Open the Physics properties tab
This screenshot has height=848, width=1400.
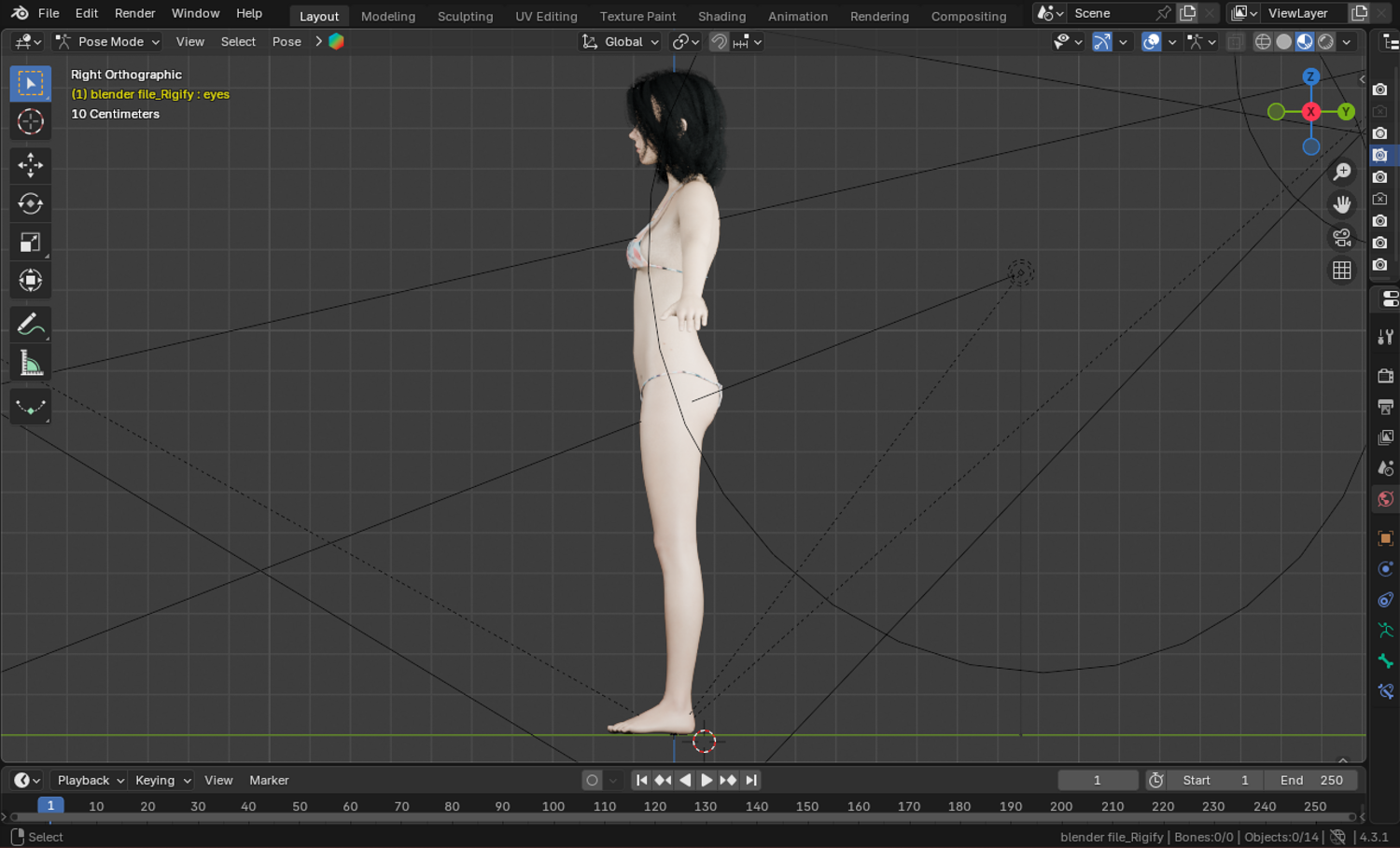[1386, 569]
